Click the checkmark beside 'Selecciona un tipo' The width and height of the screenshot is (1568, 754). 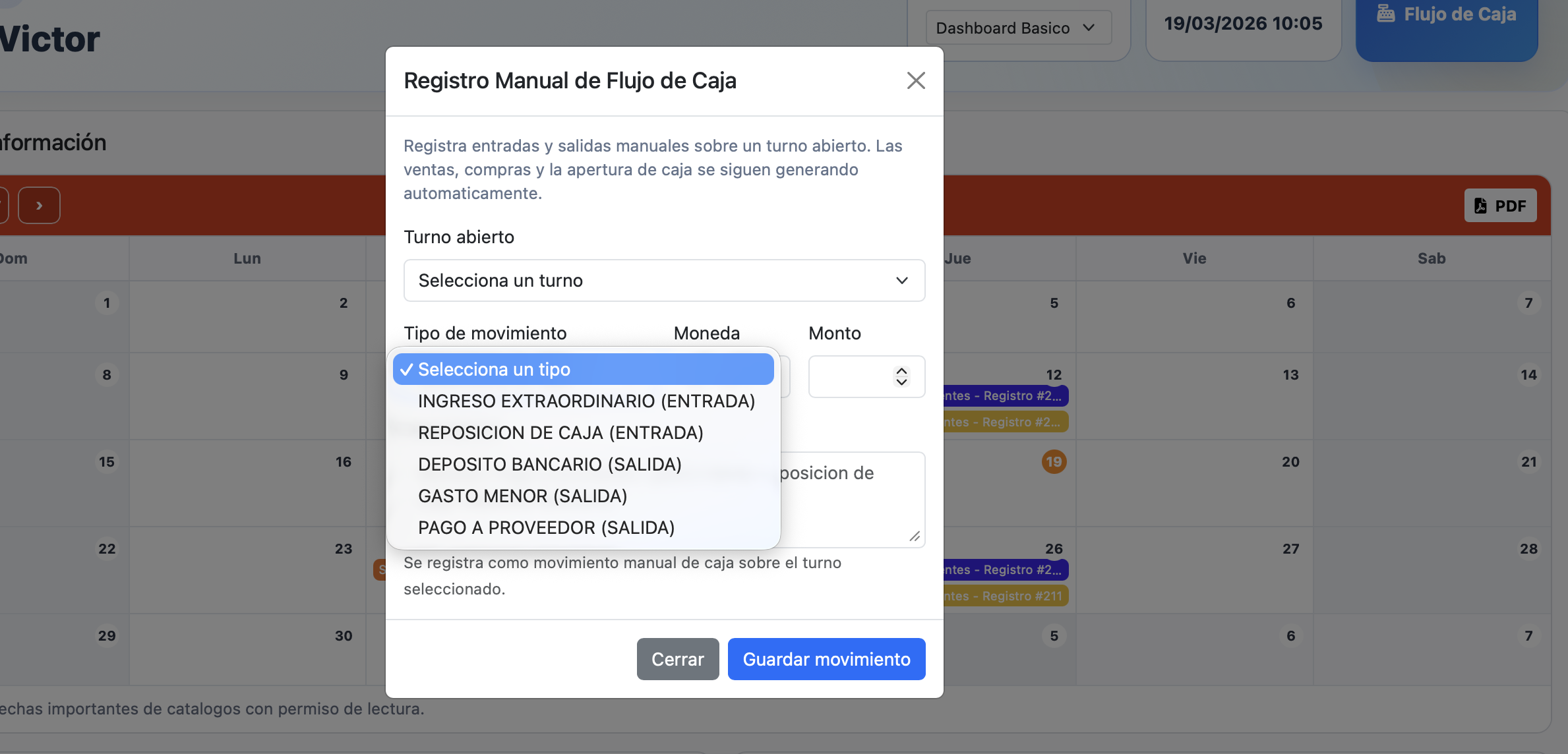click(407, 369)
